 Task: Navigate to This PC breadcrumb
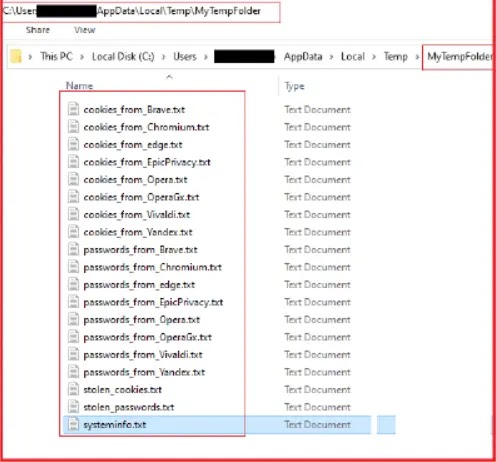click(56, 57)
